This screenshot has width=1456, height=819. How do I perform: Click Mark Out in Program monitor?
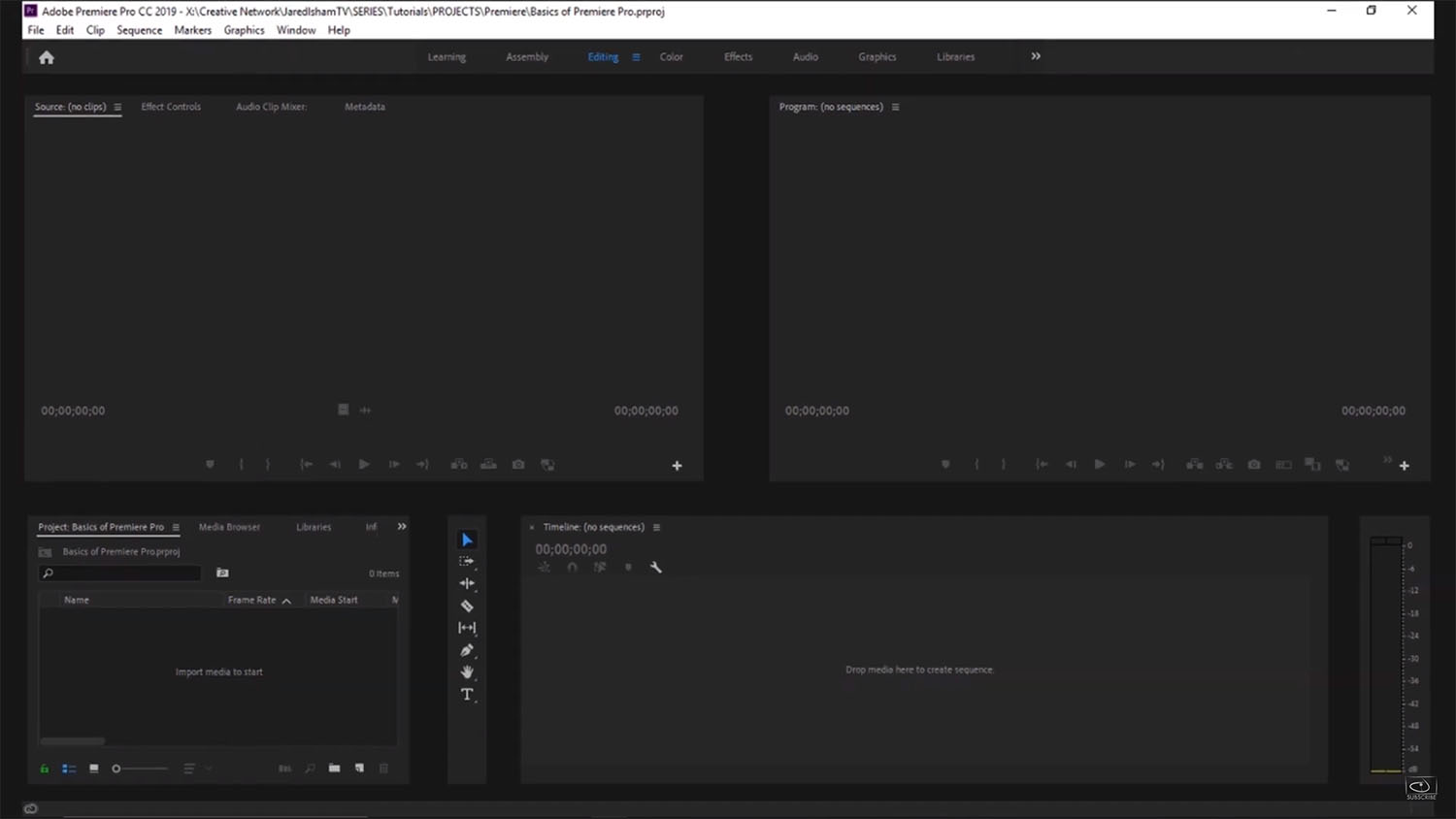1004,465
